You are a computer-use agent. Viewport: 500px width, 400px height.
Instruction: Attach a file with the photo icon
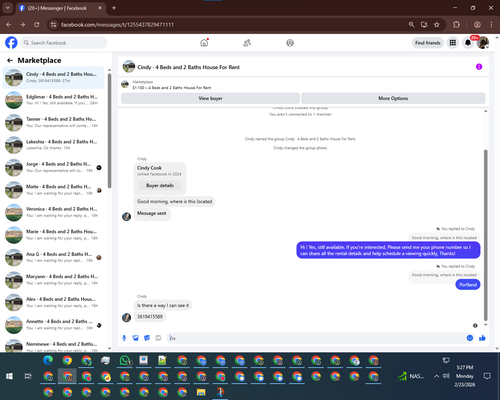pyautogui.click(x=135, y=338)
